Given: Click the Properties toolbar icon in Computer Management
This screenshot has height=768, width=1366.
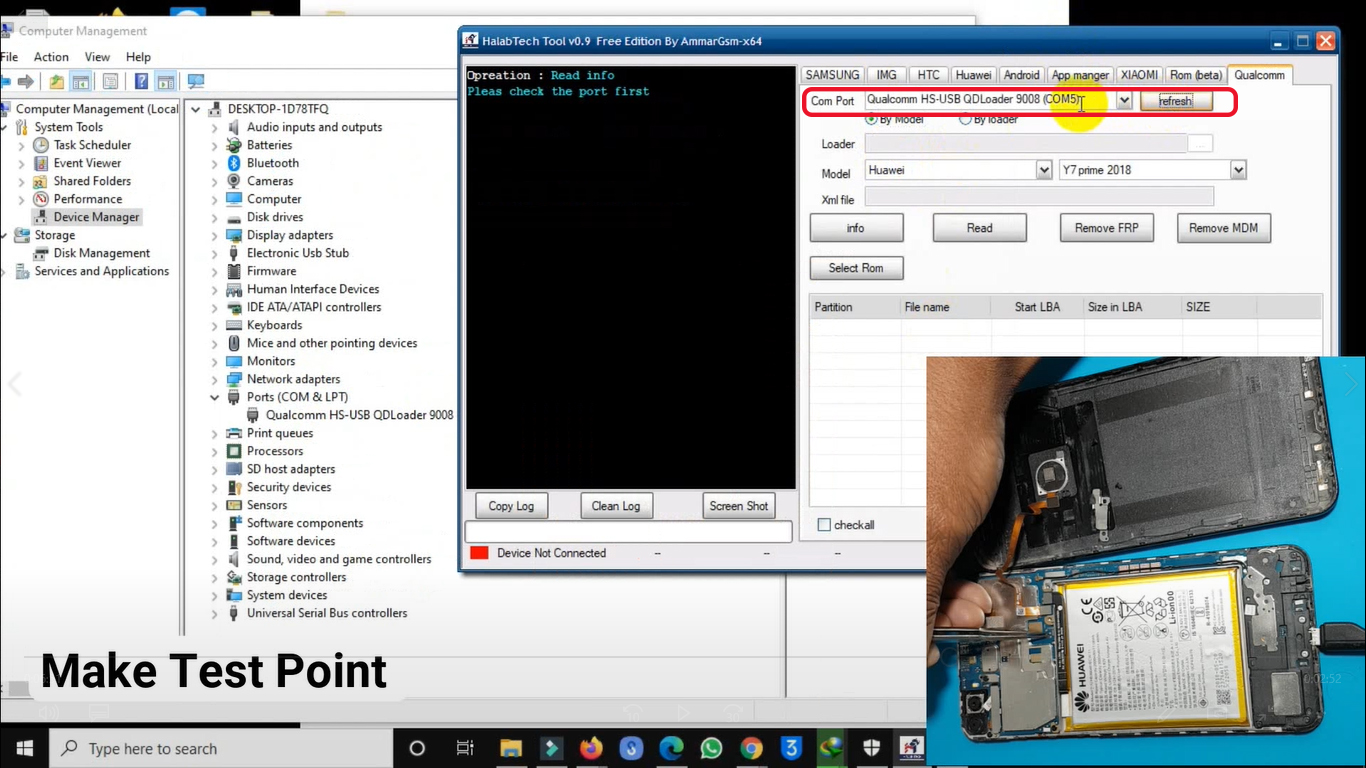Looking at the screenshot, I should [x=111, y=82].
